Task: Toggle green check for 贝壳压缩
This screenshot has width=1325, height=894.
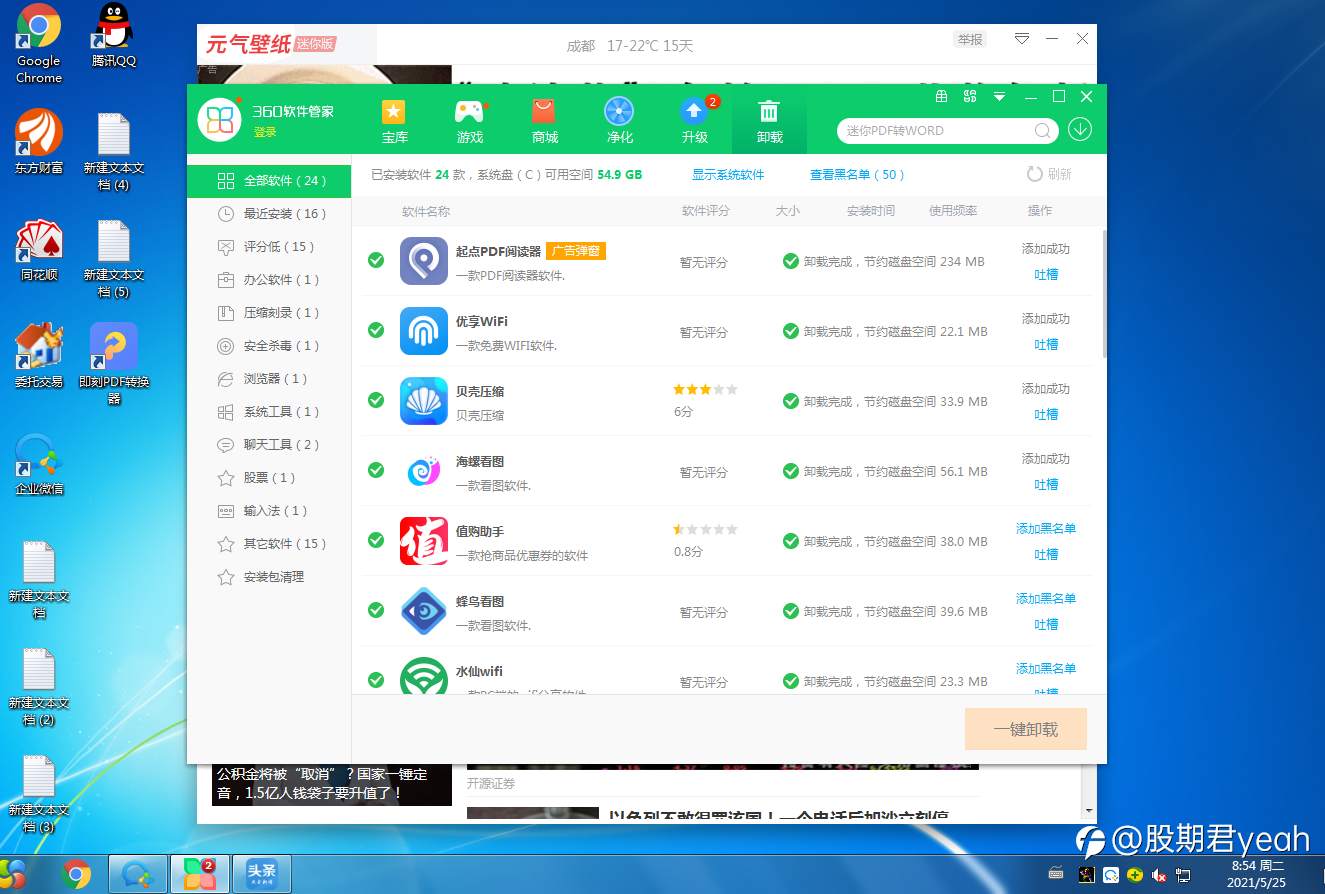Action: pos(376,400)
